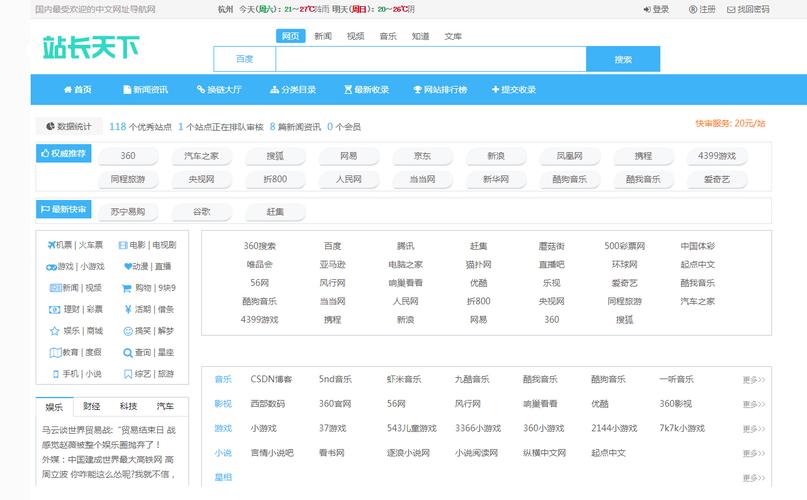Open the 京东 recommended site button
807x500 pixels.
click(422, 156)
